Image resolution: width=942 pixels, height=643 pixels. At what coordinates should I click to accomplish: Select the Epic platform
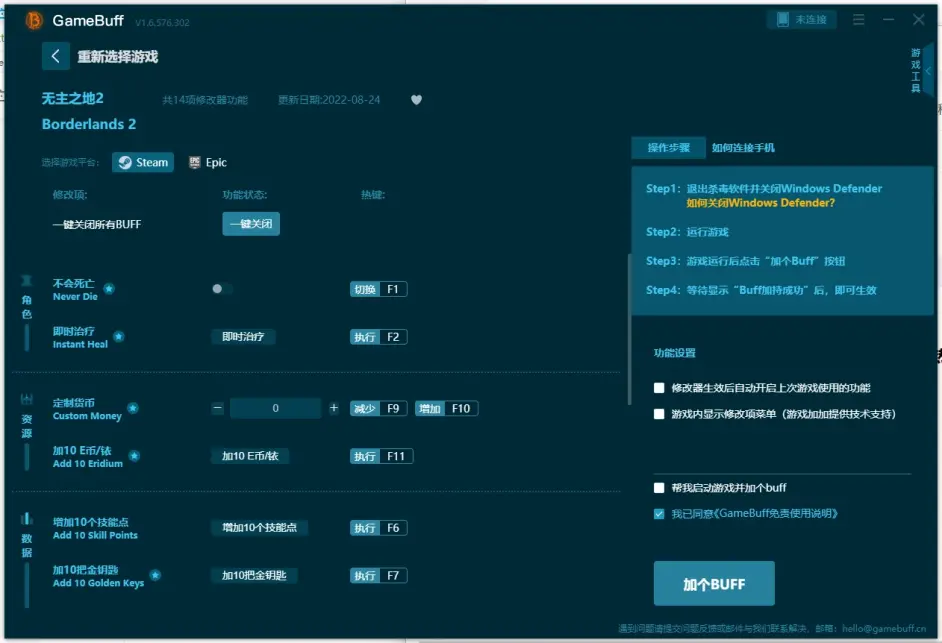208,162
